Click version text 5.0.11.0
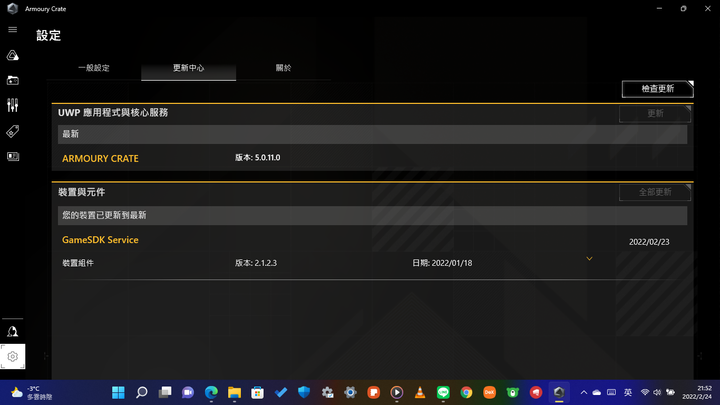Image resolution: width=720 pixels, height=405 pixels. 267,158
